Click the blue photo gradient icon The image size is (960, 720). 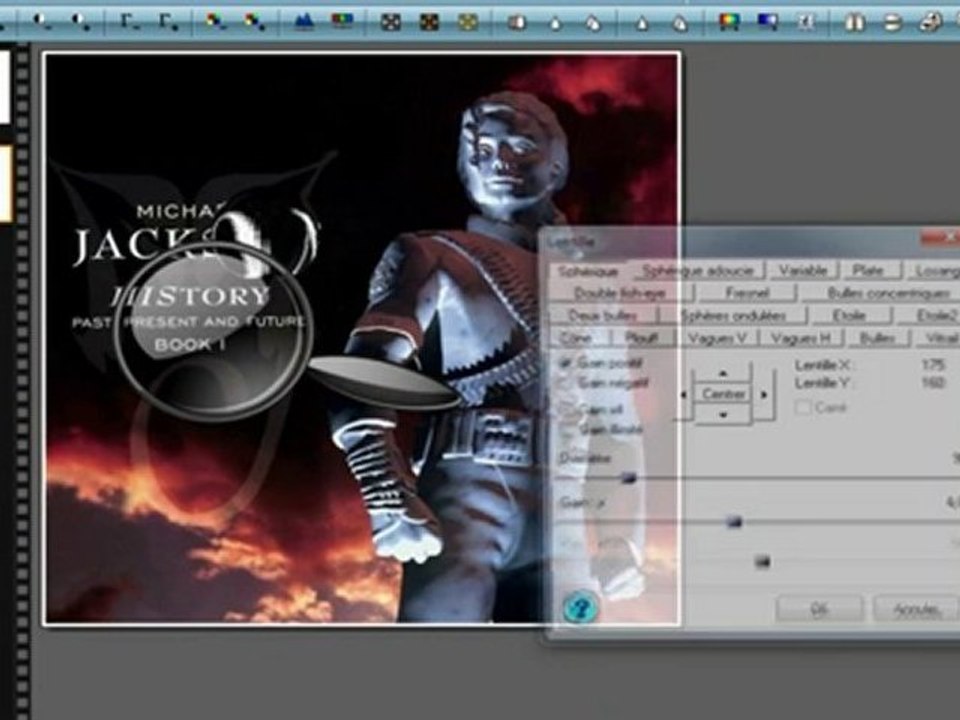click(767, 23)
